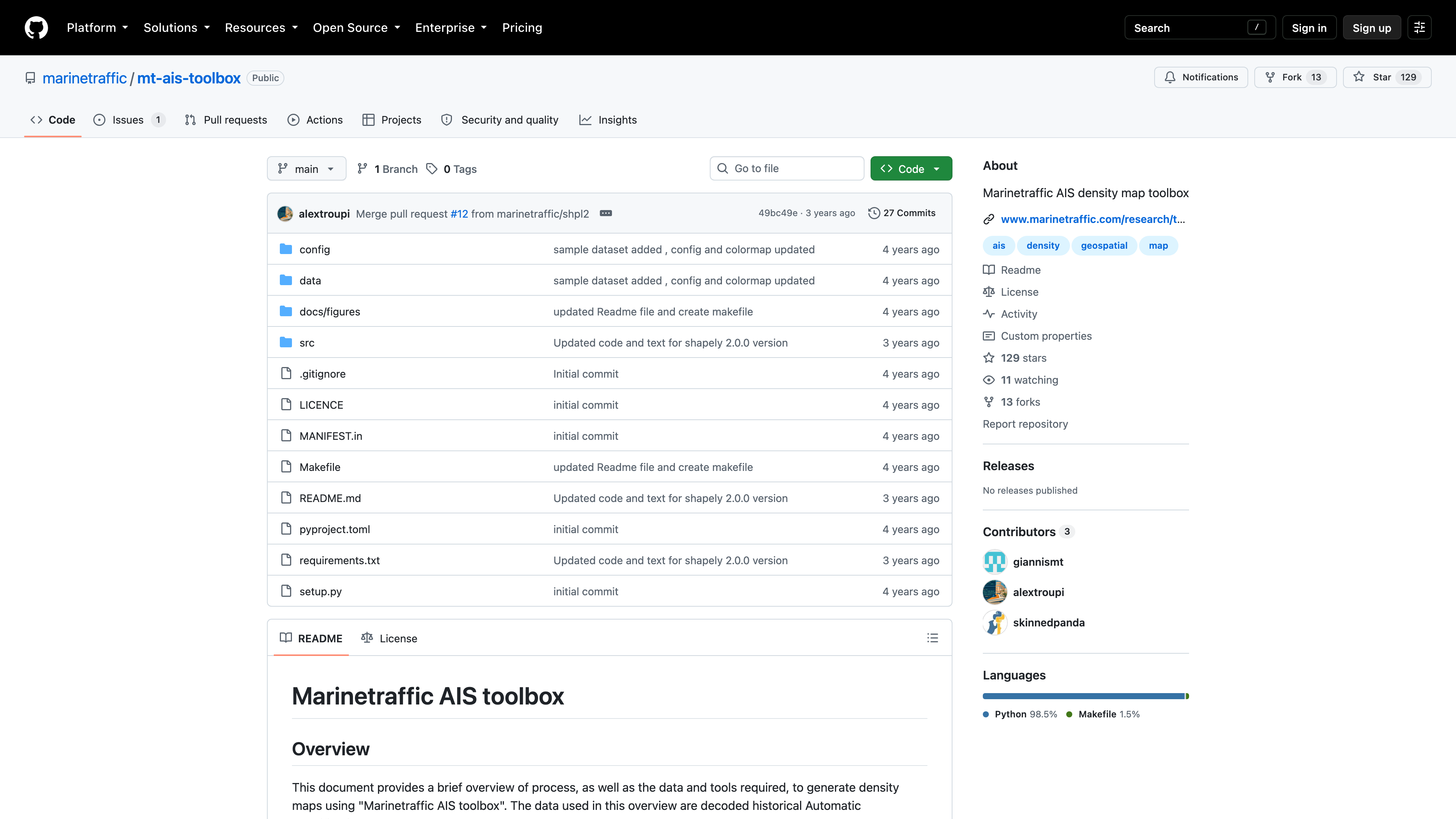Click the book icon next to Readme
Image resolution: width=1456 pixels, height=819 pixels.
pos(988,270)
